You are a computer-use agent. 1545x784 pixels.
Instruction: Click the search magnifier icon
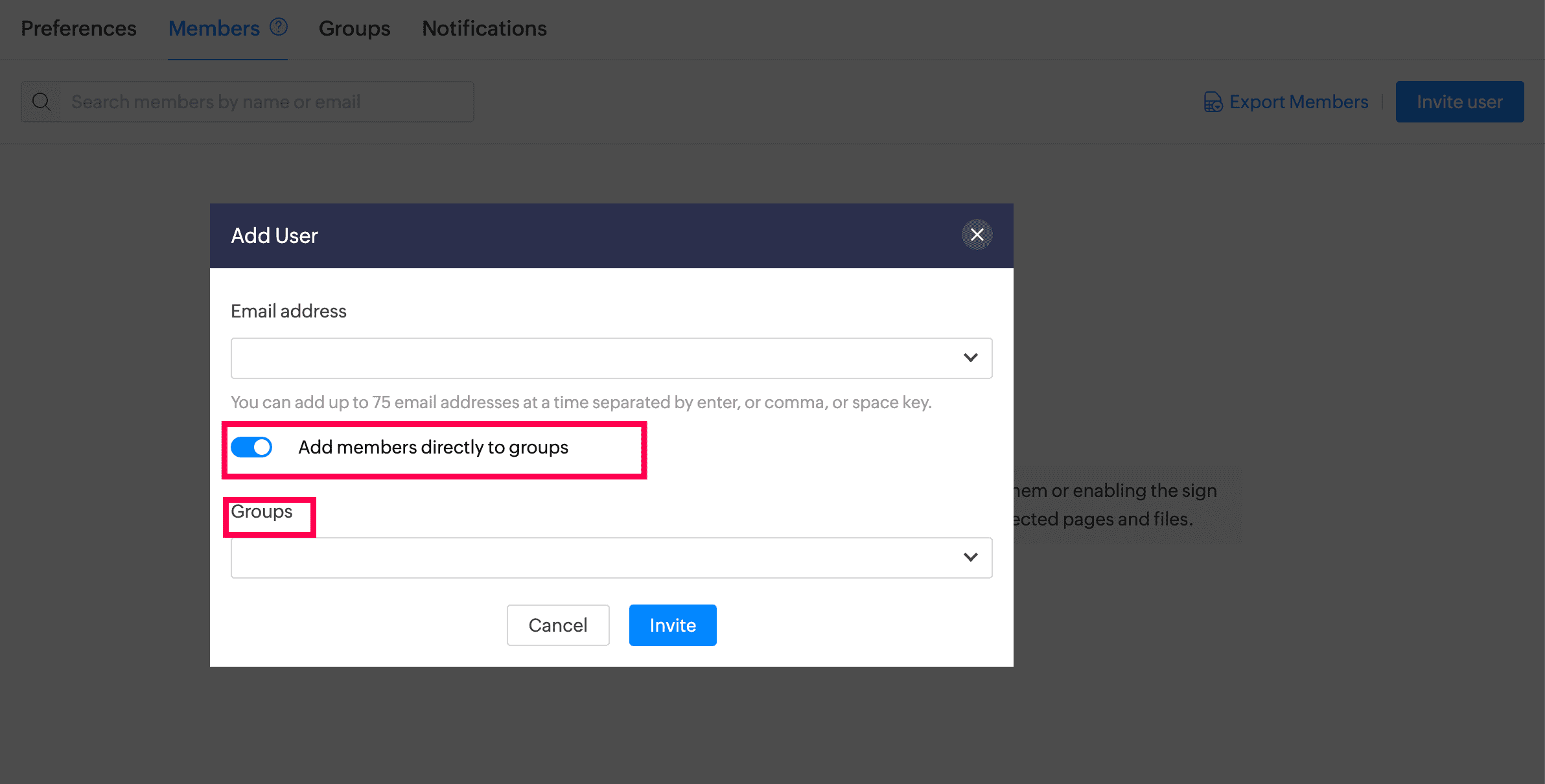(x=41, y=102)
